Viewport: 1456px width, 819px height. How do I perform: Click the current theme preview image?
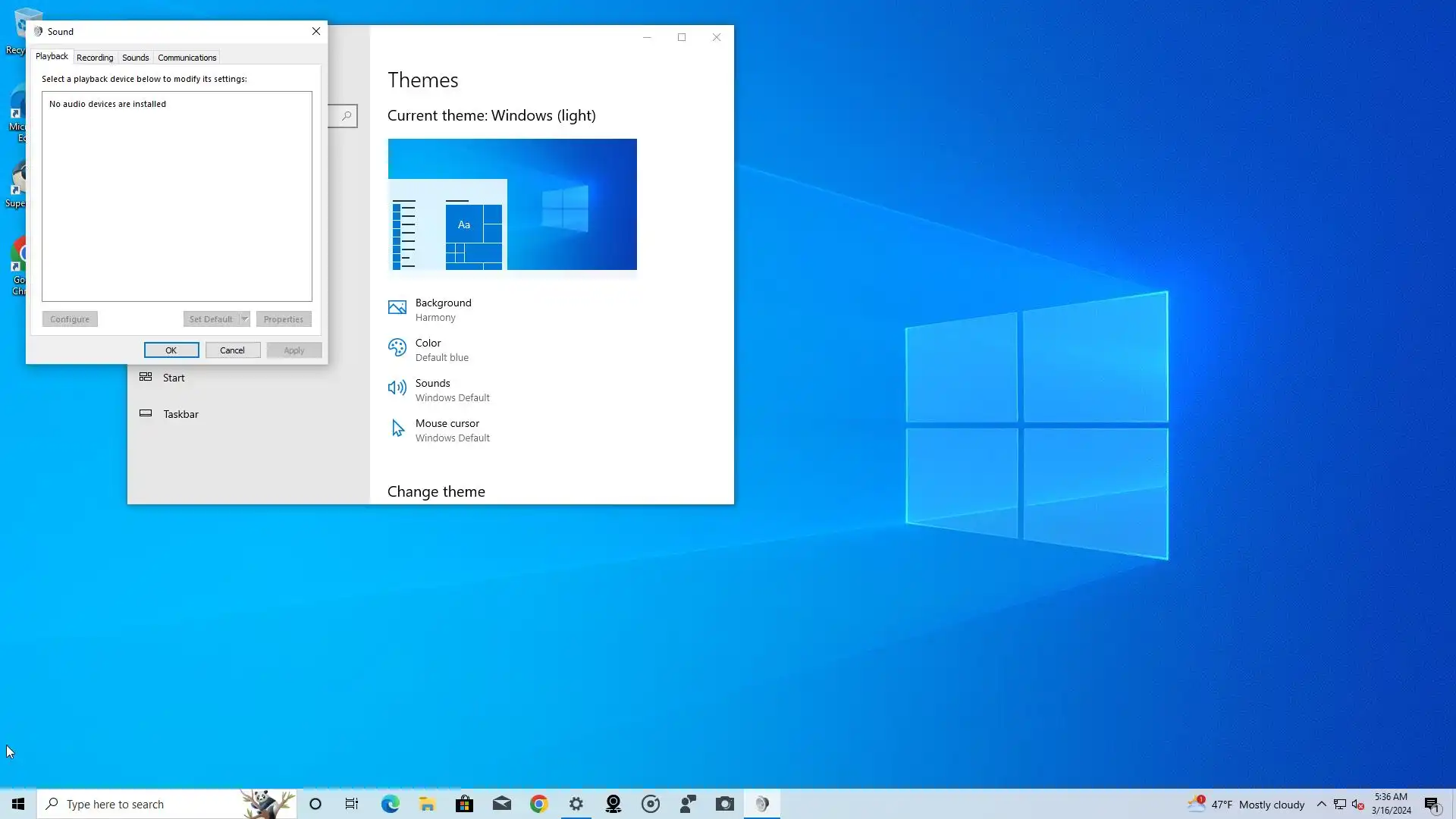512,204
